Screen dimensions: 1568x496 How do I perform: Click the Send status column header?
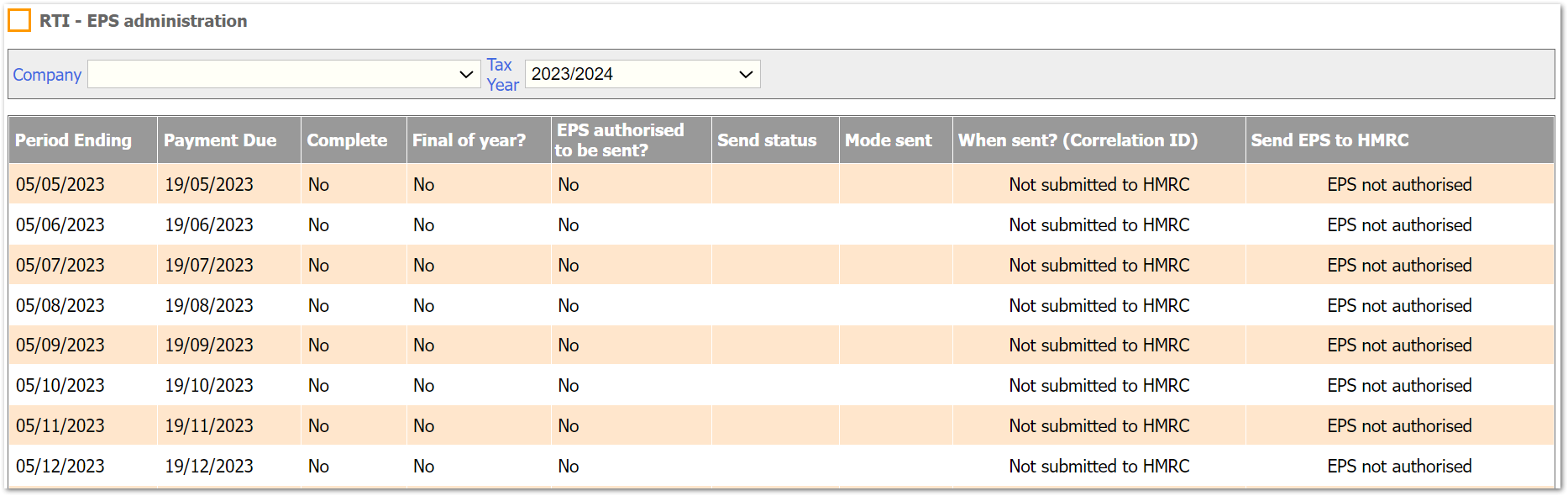tap(767, 140)
